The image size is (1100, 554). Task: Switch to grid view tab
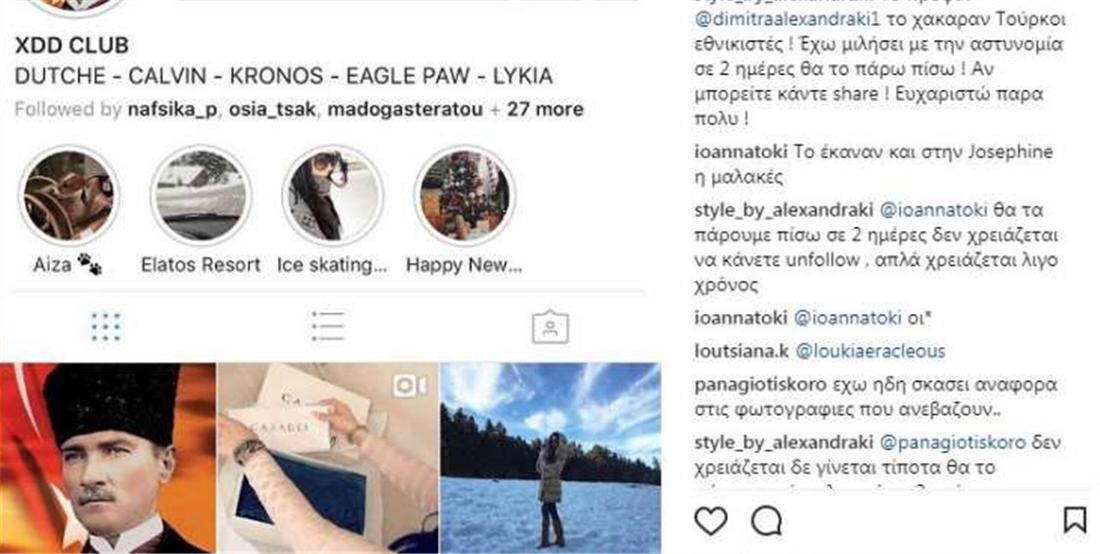coord(105,327)
